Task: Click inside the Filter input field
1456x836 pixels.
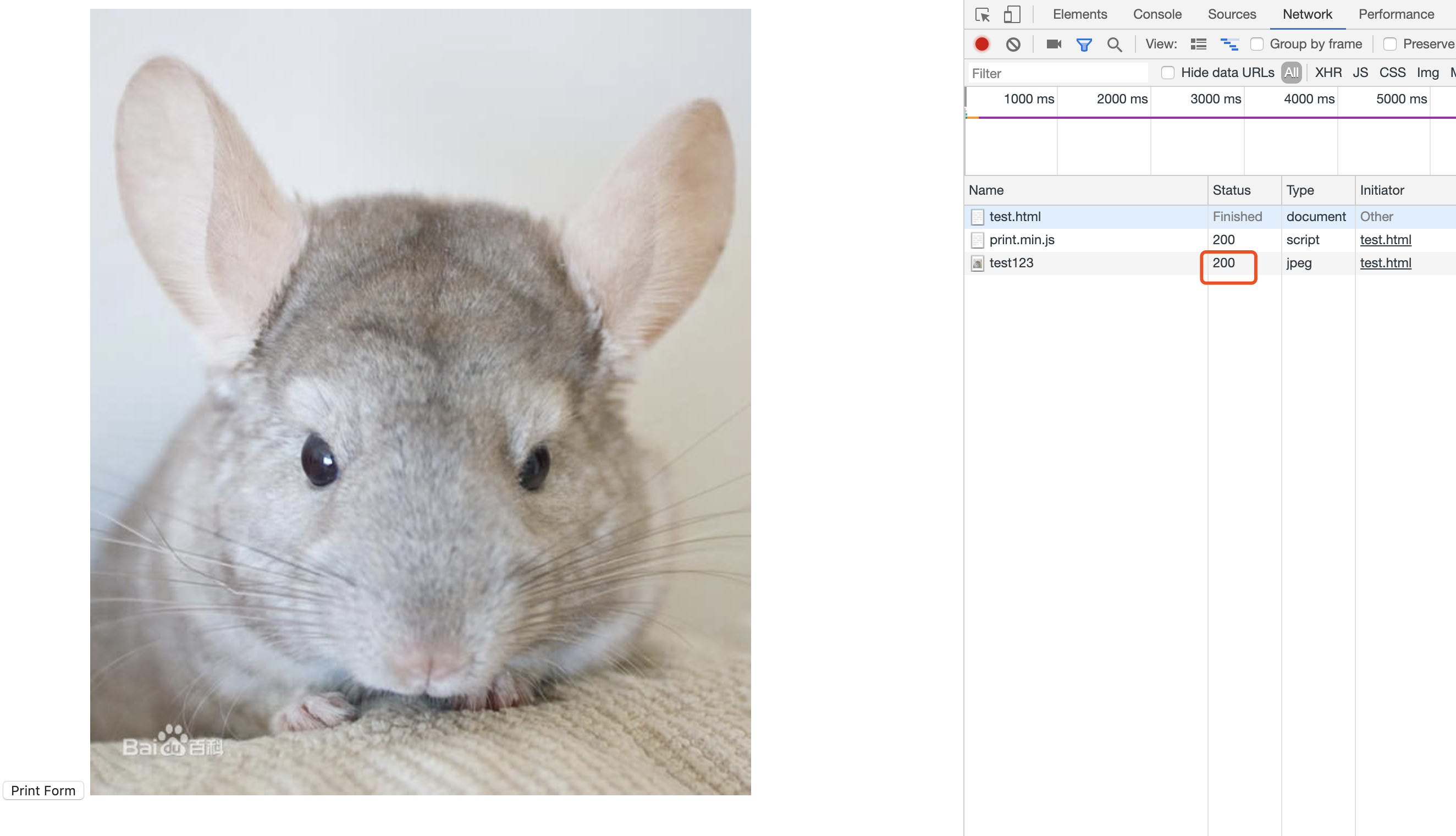Action: pos(1056,73)
